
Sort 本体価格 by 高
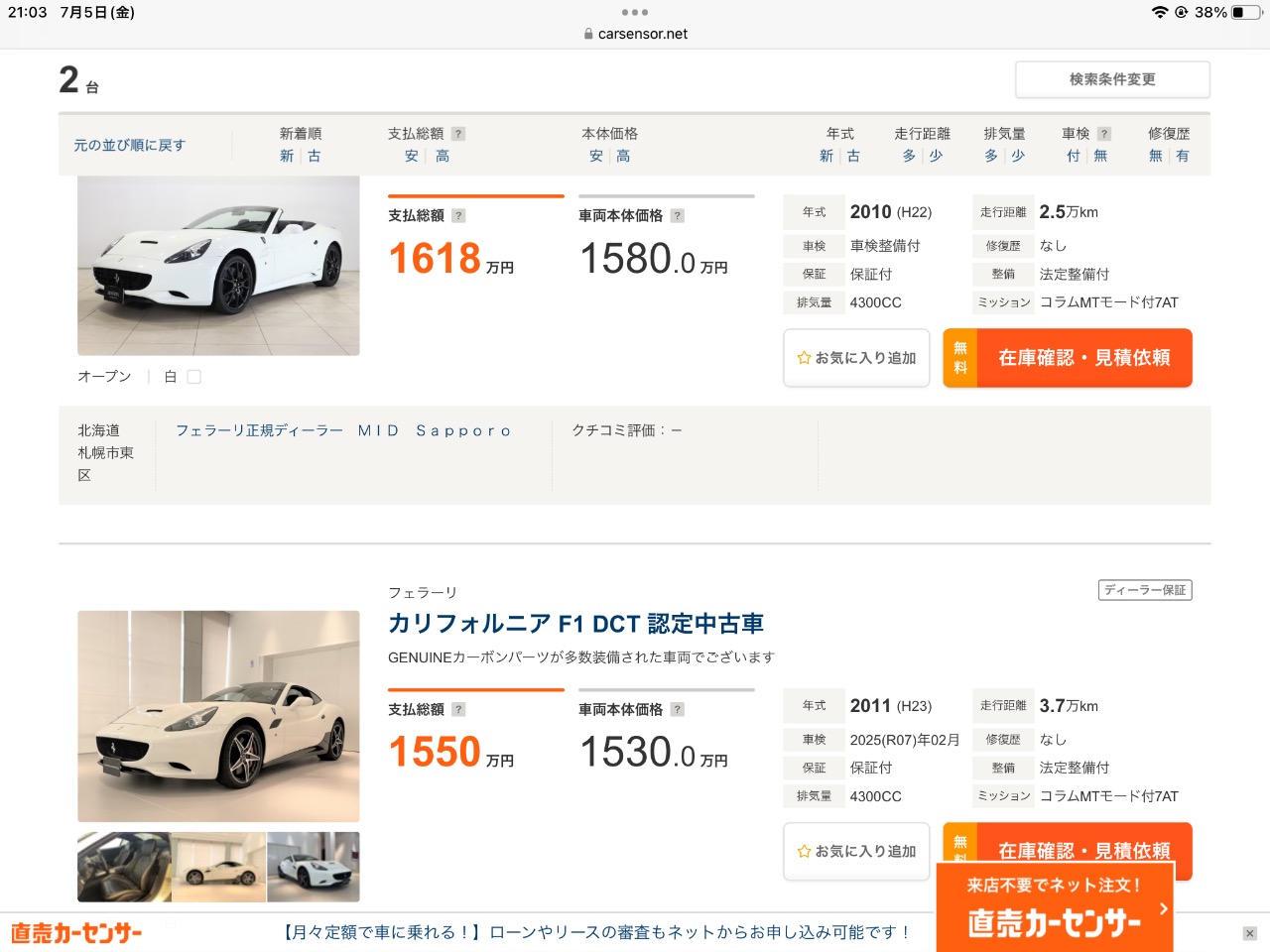623,156
